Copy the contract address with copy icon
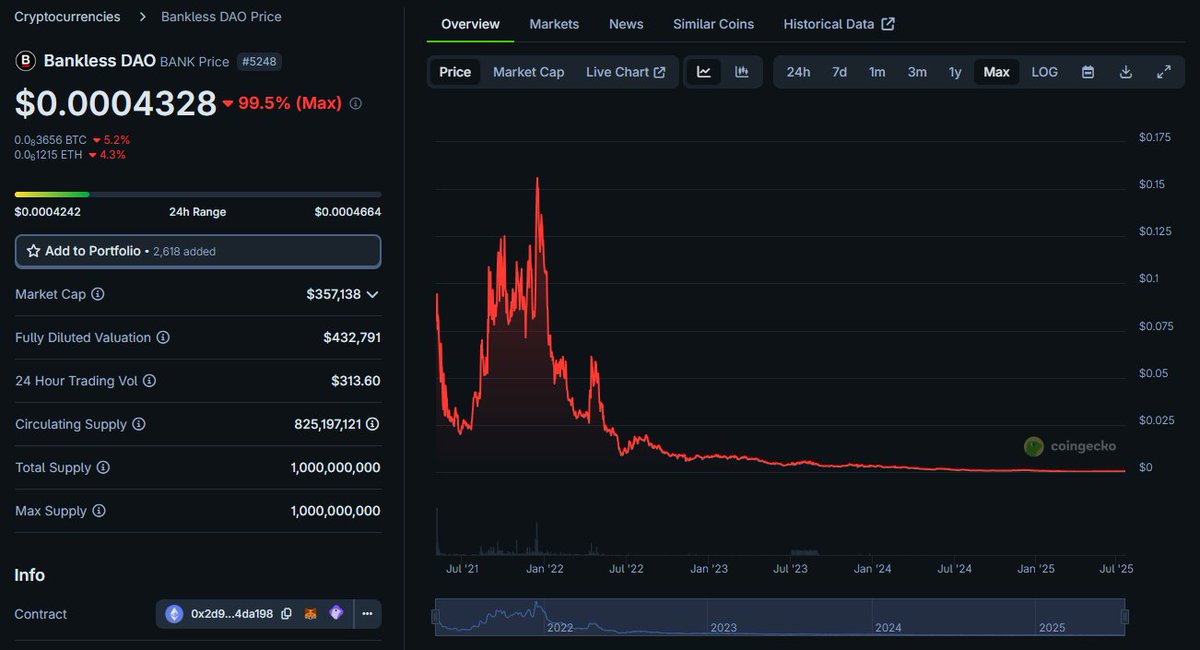The height and width of the screenshot is (650, 1200). coord(286,614)
